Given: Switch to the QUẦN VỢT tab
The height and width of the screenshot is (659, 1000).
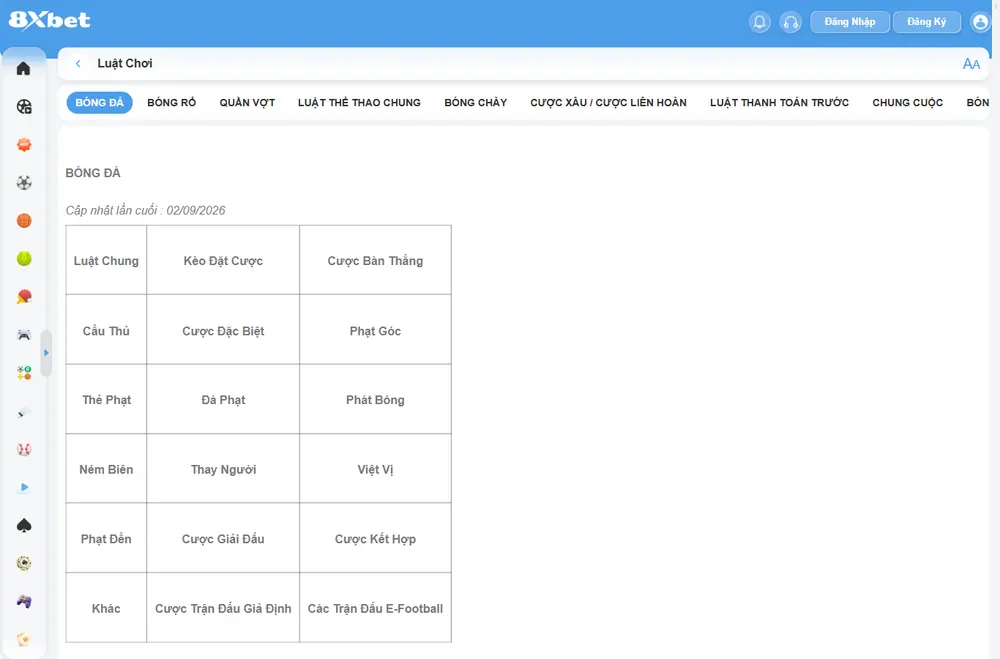Looking at the screenshot, I should tap(247, 103).
